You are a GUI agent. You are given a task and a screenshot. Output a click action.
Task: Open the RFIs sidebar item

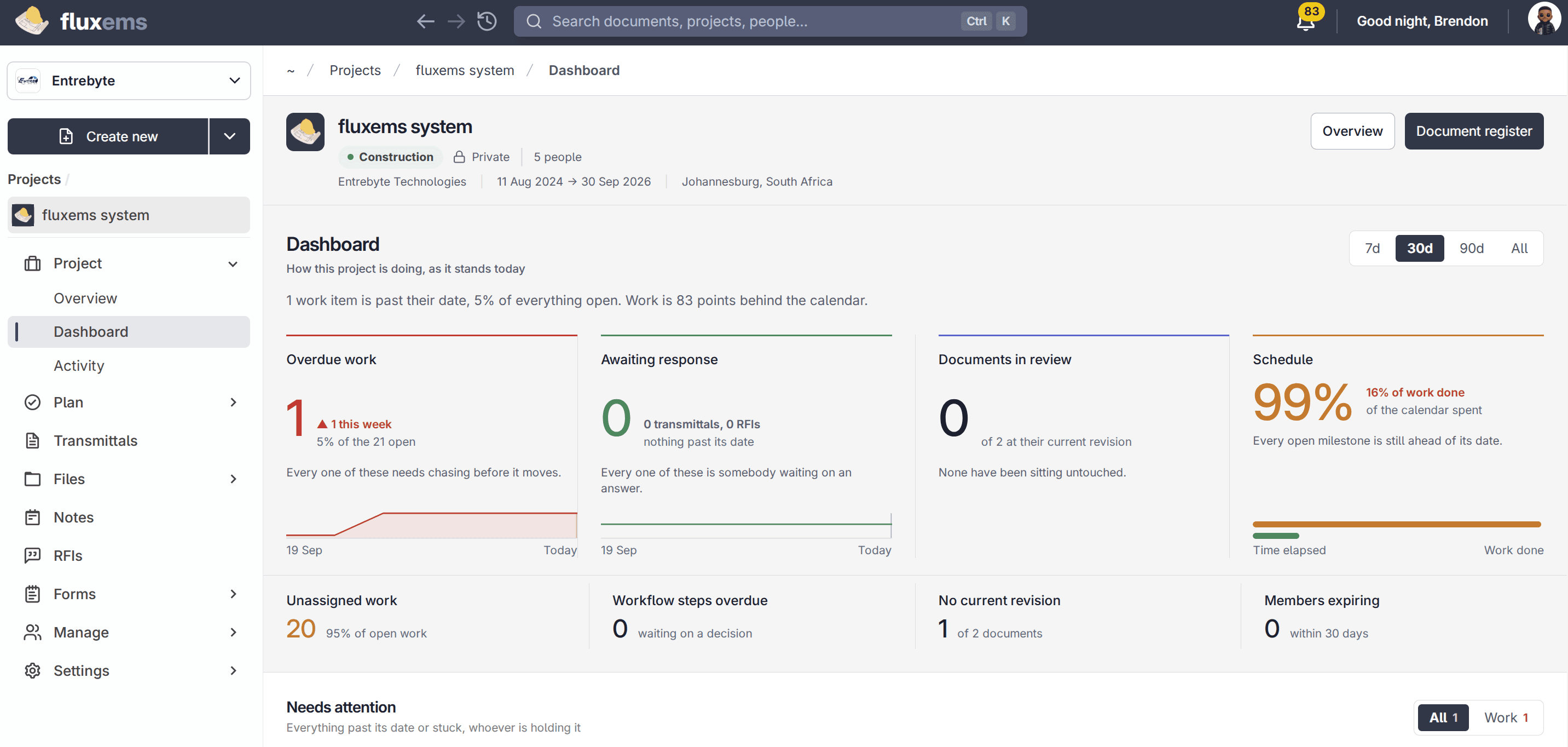pyautogui.click(x=129, y=556)
